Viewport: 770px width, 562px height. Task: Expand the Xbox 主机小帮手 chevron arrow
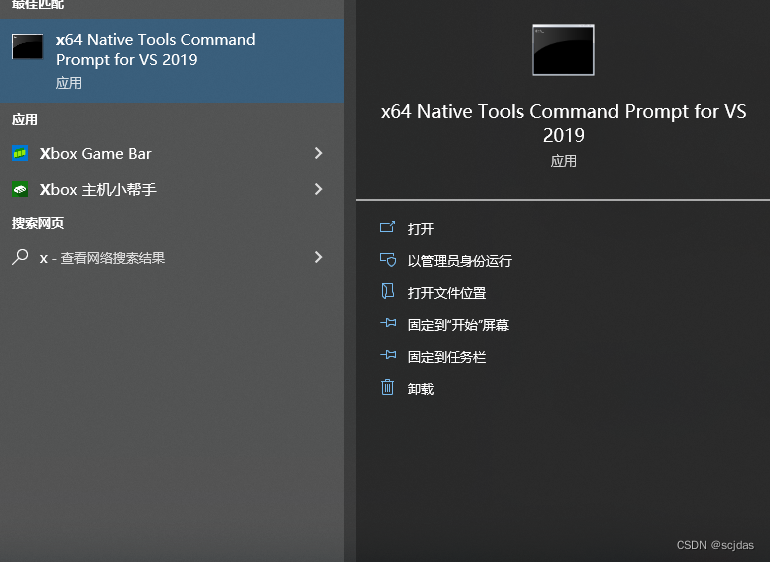click(x=318, y=189)
